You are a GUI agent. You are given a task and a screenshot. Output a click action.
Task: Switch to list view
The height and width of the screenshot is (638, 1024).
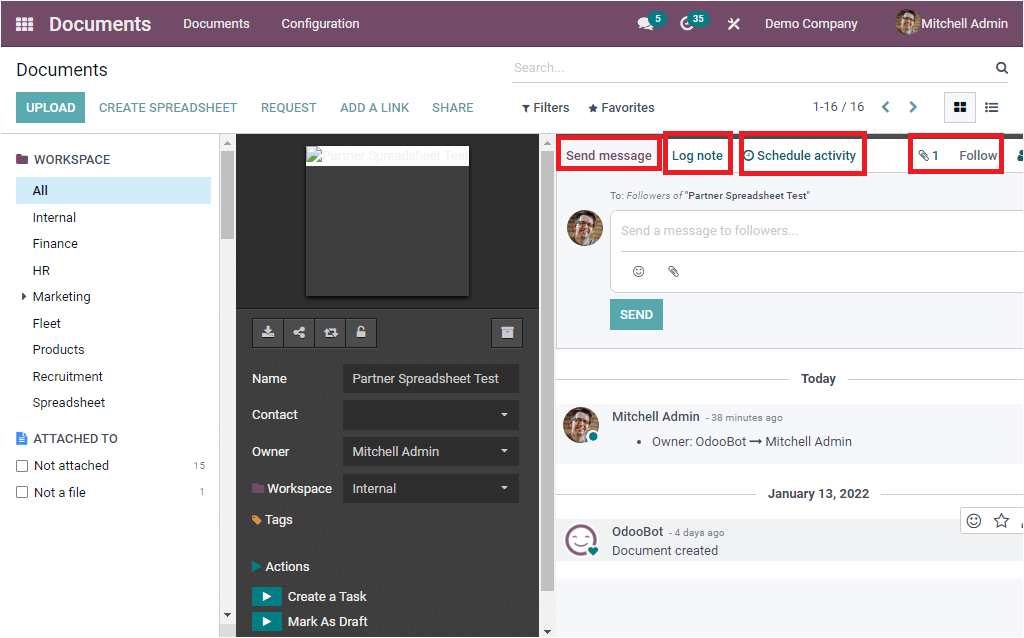[991, 108]
